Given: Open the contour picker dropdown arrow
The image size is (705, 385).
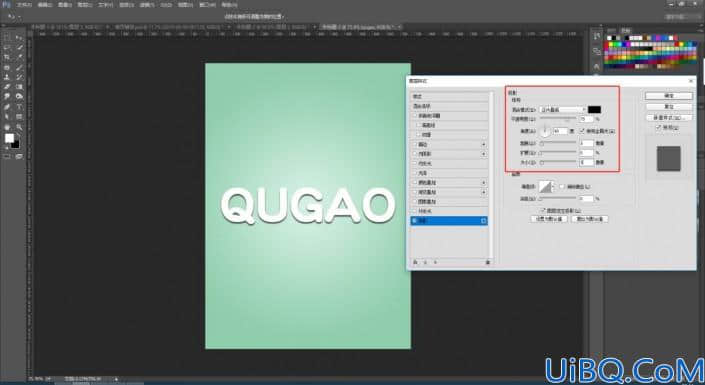Looking at the screenshot, I should 553,187.
